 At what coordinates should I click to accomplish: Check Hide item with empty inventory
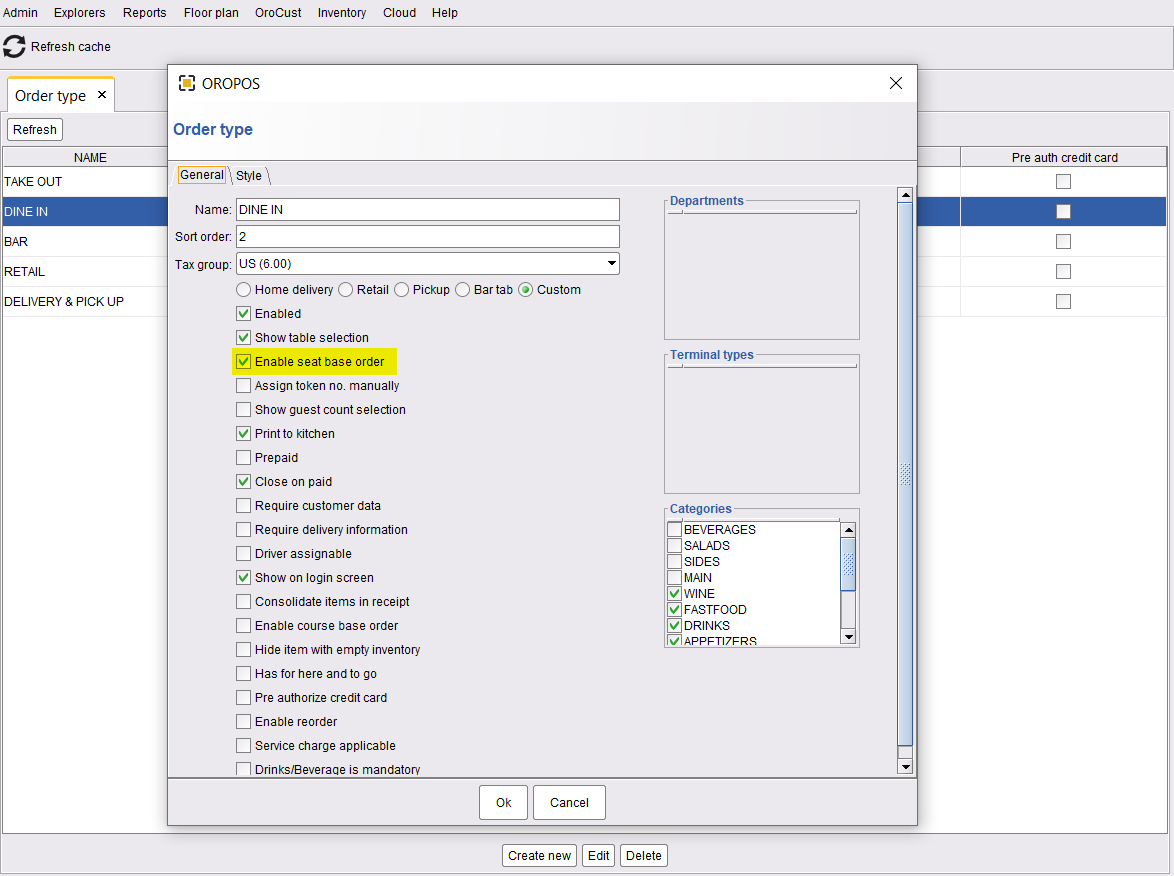[x=243, y=649]
